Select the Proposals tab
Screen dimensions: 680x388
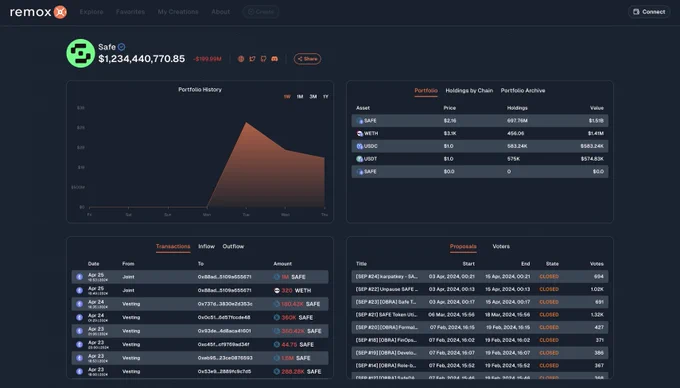click(463, 247)
